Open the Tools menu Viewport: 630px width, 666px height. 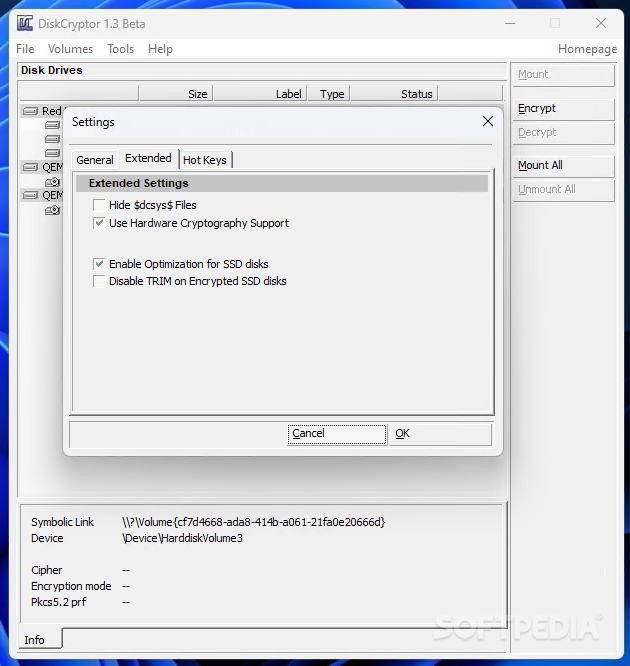[121, 49]
